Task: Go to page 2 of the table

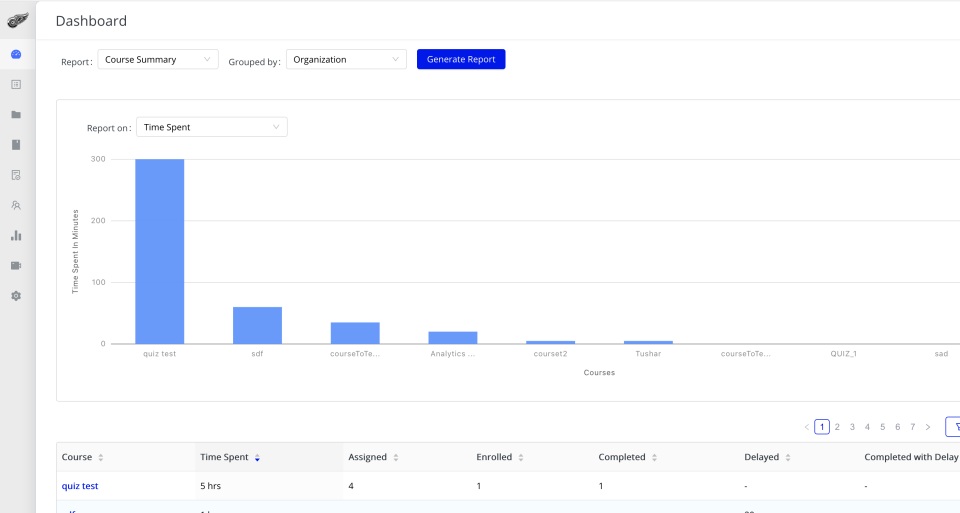Action: pos(837,427)
